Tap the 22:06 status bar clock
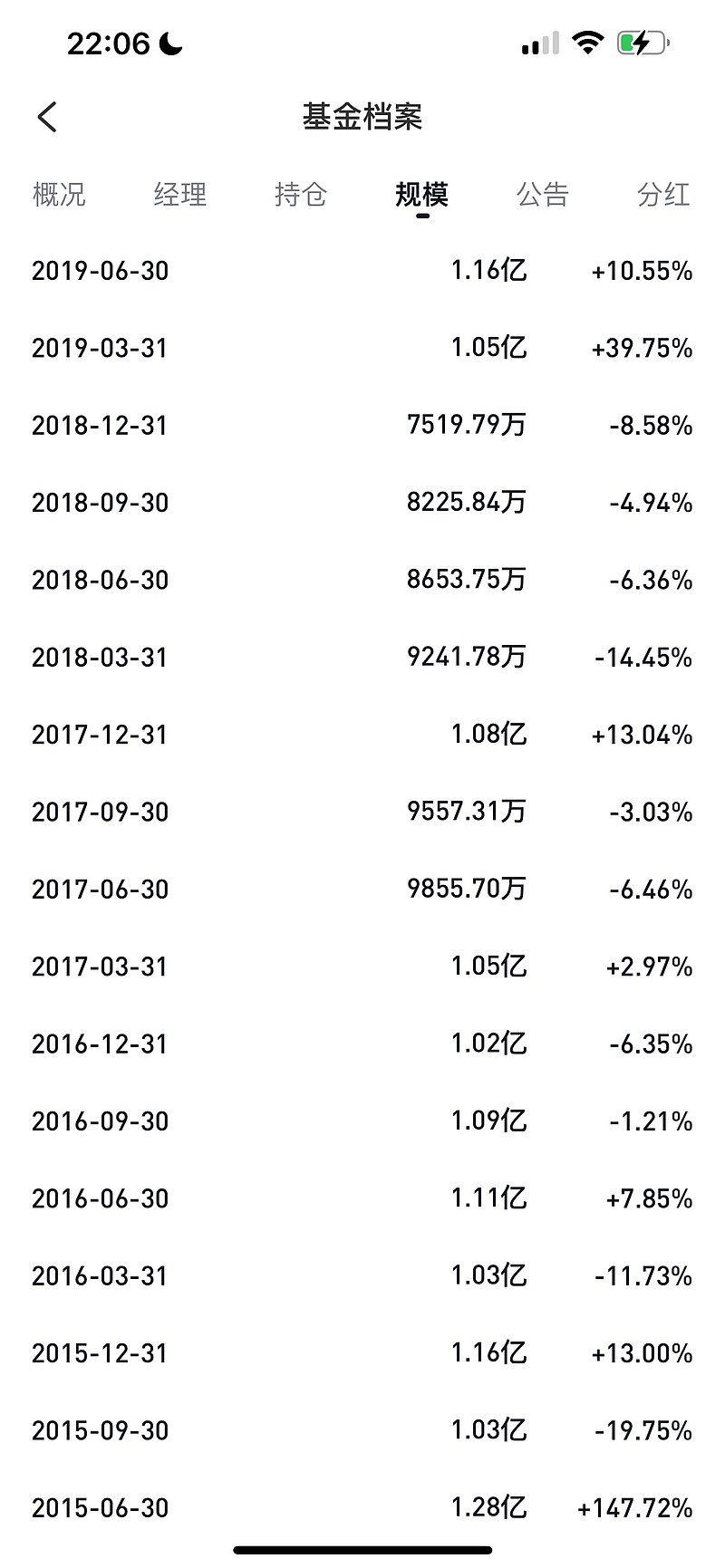Screen dimensions: 725x1568 coord(108,43)
